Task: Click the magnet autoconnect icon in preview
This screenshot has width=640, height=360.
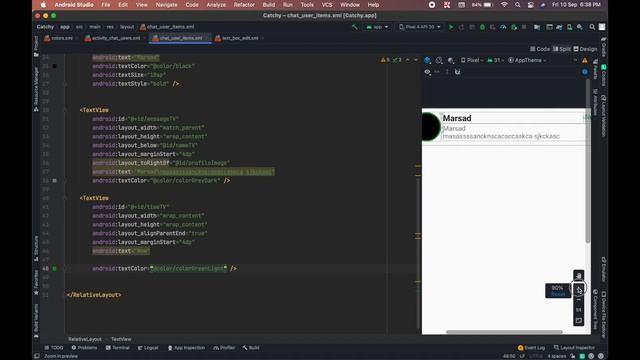Action: [x=458, y=72]
